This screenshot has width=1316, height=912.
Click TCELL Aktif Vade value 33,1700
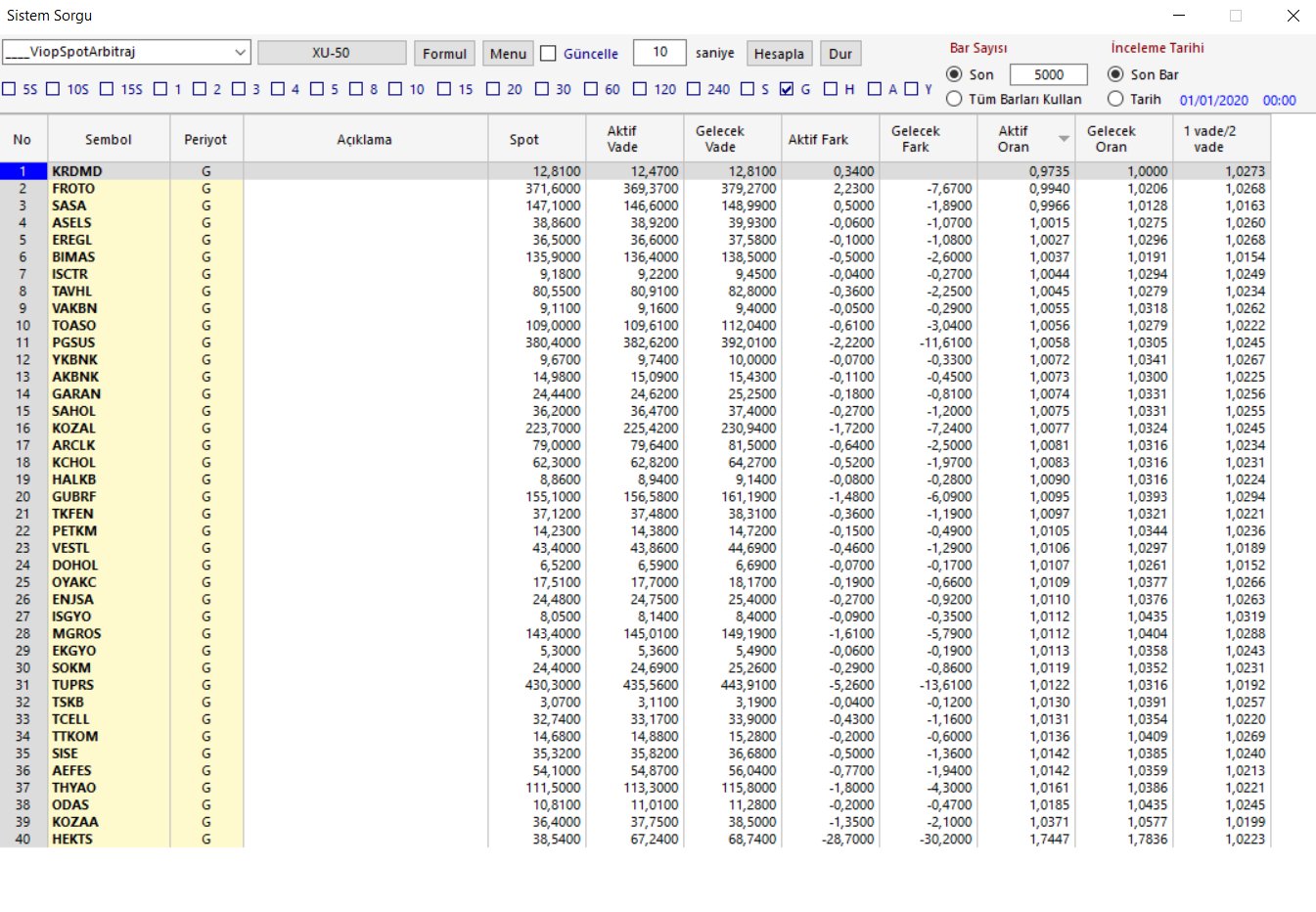click(x=654, y=719)
